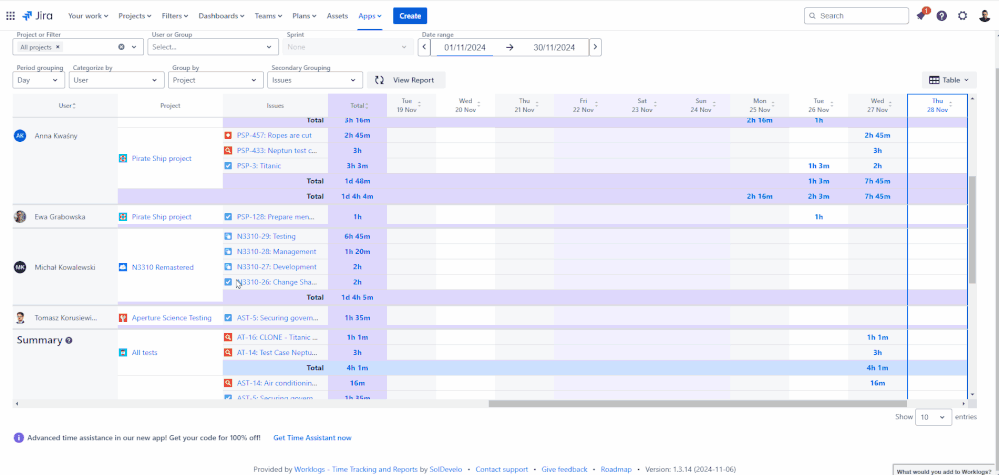
Task: Open the help question mark icon
Action: 941,16
